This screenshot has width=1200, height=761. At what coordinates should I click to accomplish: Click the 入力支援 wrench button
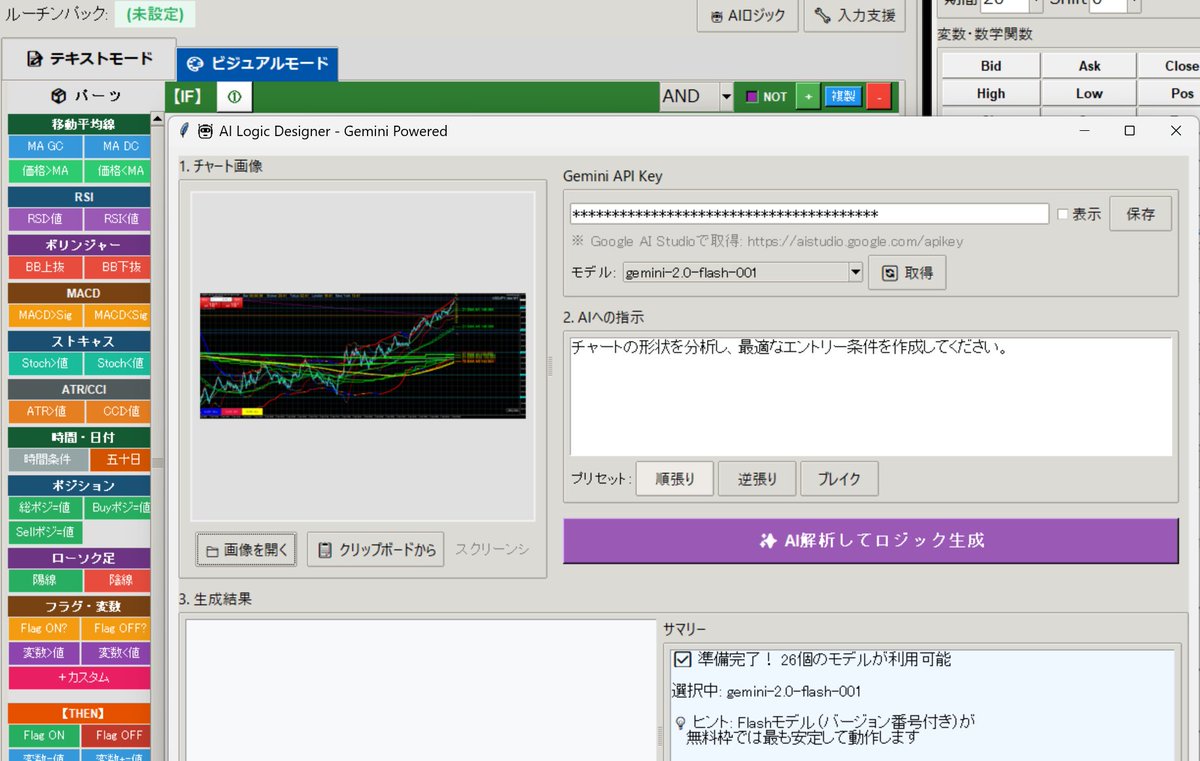[855, 16]
